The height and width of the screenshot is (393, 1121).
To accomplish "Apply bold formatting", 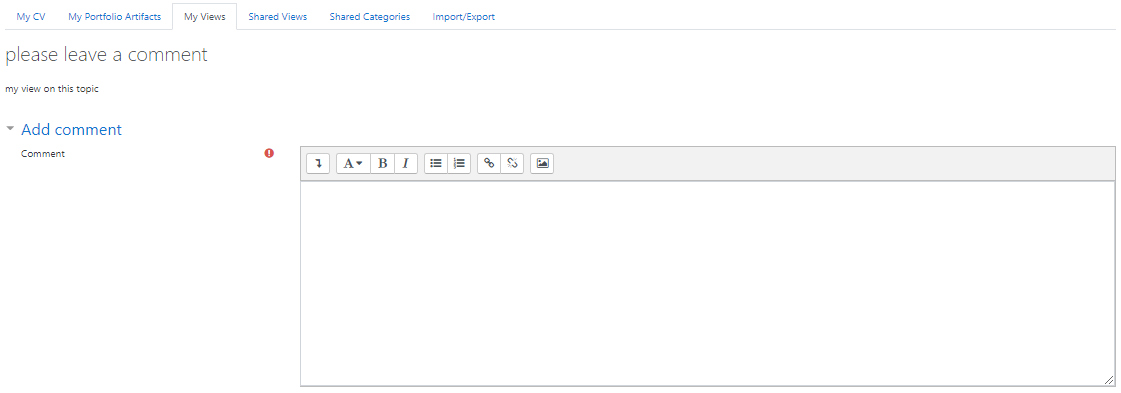I will click(382, 164).
